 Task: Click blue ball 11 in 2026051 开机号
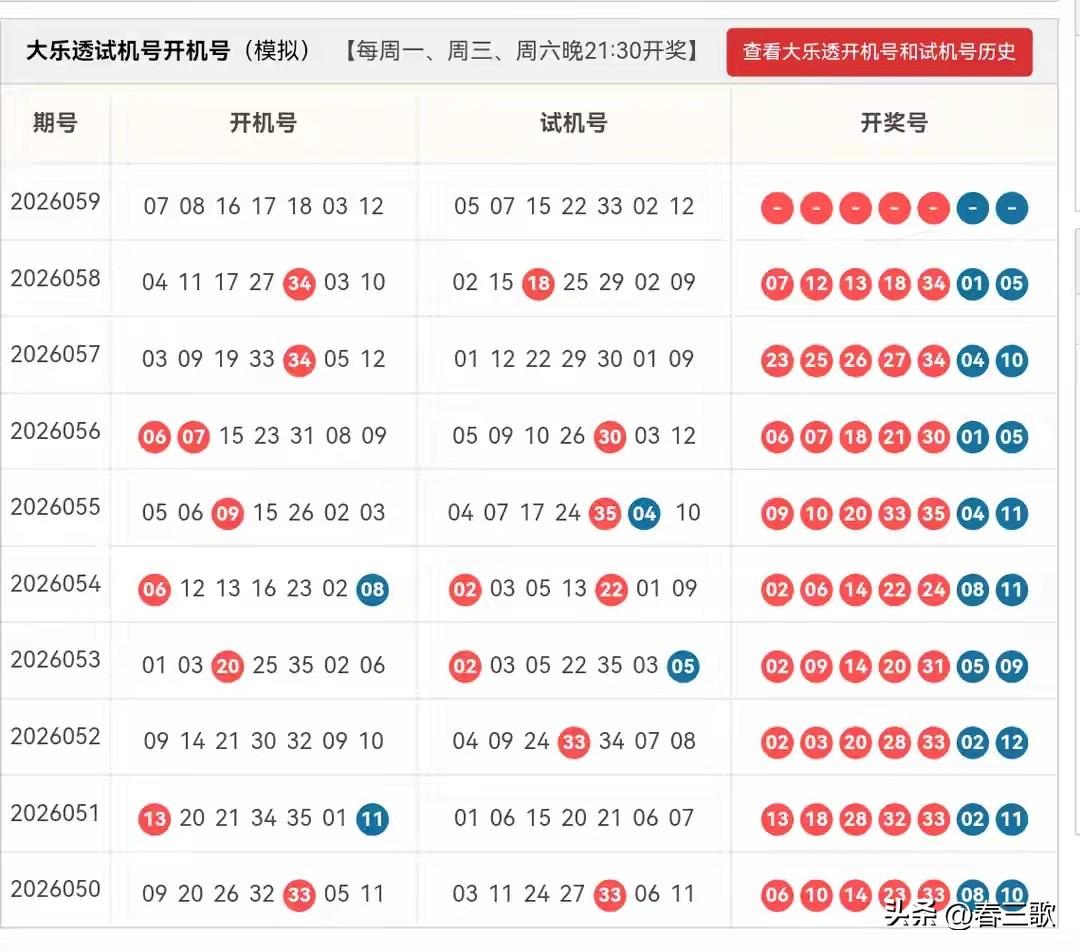pos(373,819)
